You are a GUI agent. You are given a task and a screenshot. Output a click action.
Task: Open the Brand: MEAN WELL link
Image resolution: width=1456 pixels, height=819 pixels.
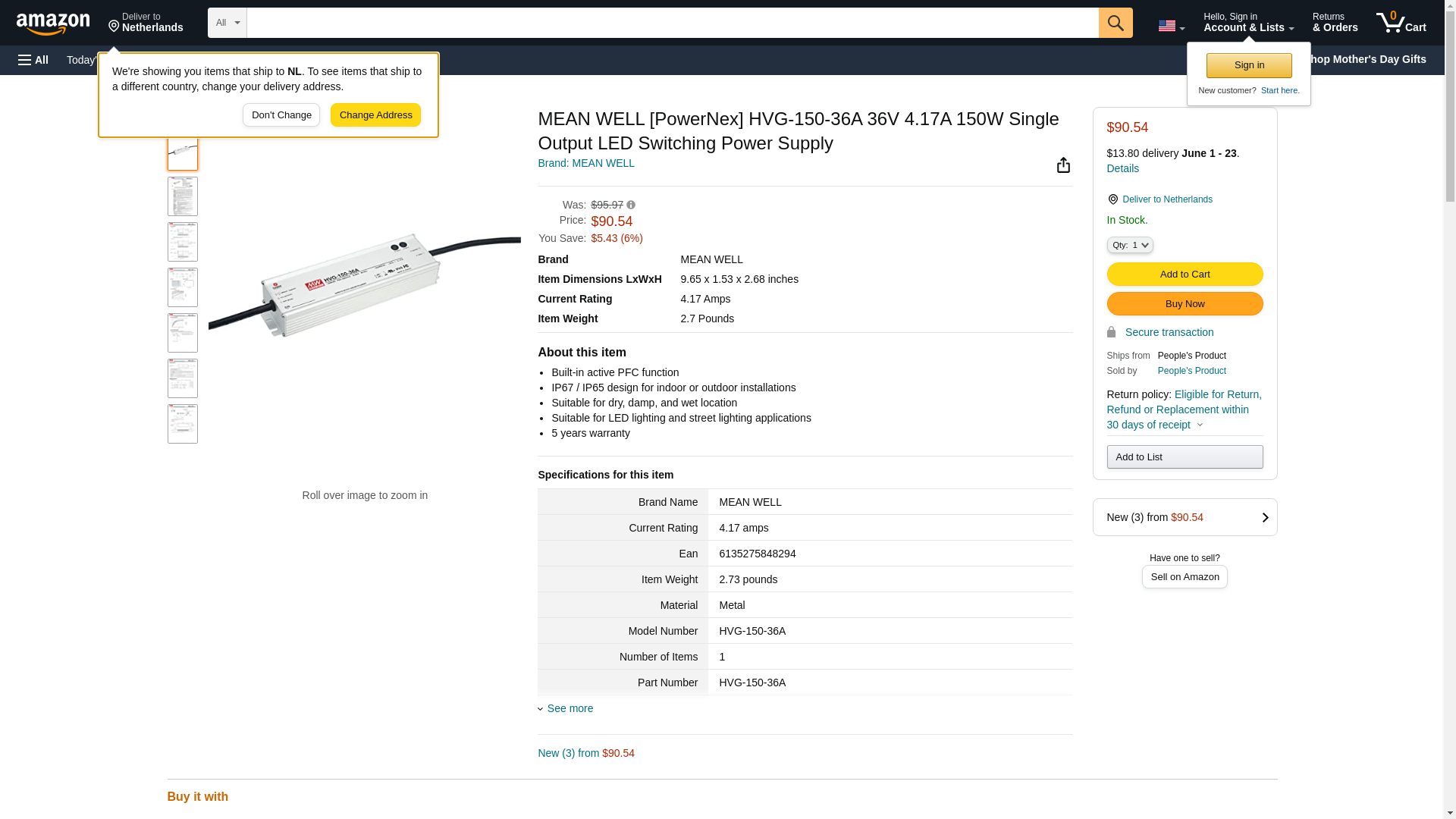585,163
